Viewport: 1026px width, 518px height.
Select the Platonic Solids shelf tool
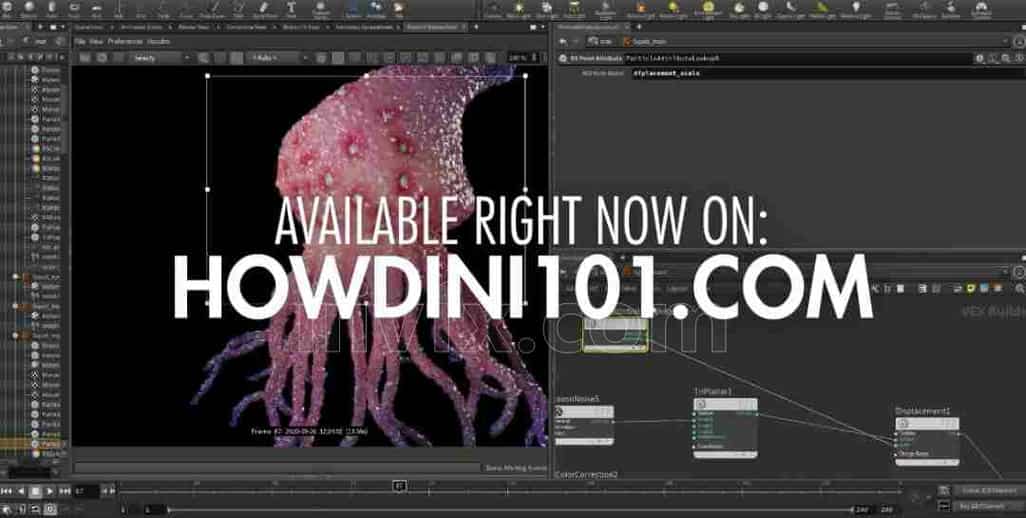321,9
